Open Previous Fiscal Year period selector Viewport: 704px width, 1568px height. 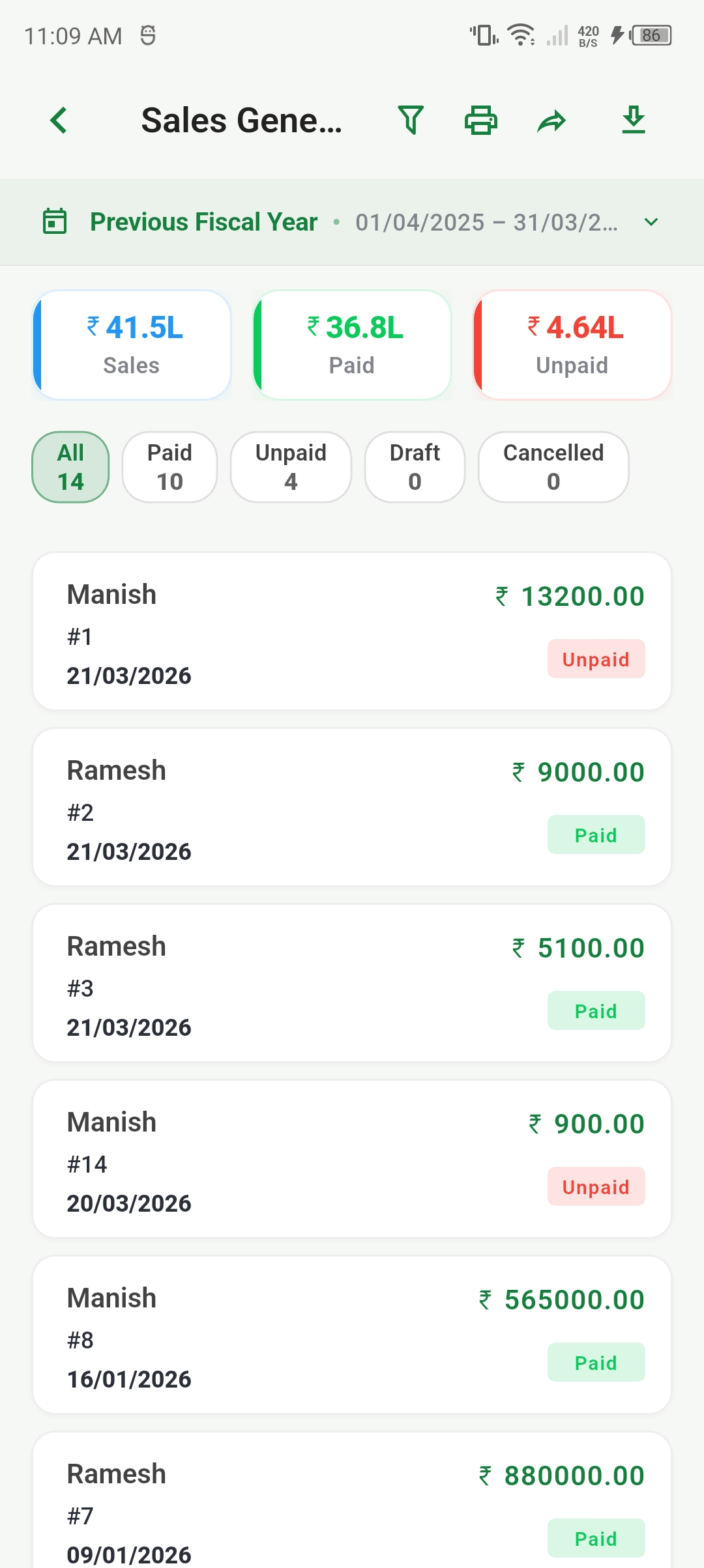pos(204,222)
